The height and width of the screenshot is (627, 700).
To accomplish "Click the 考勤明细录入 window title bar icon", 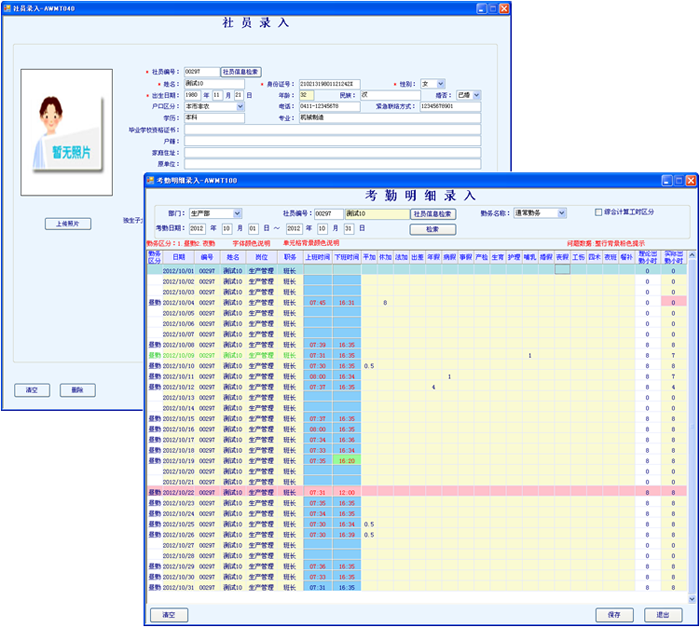I will [x=149, y=180].
